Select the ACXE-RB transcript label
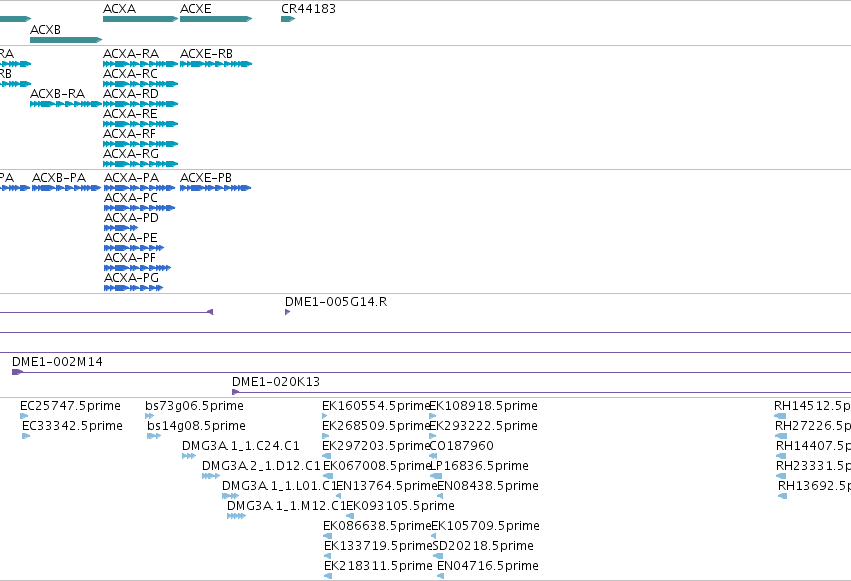 [x=206, y=54]
